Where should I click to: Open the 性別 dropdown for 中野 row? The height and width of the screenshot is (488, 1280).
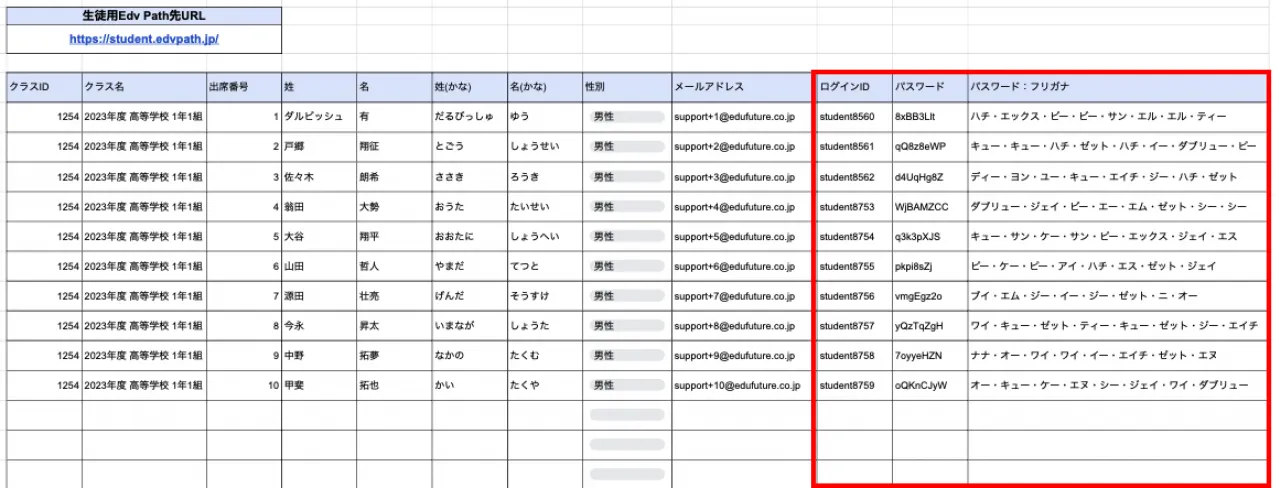(x=627, y=355)
